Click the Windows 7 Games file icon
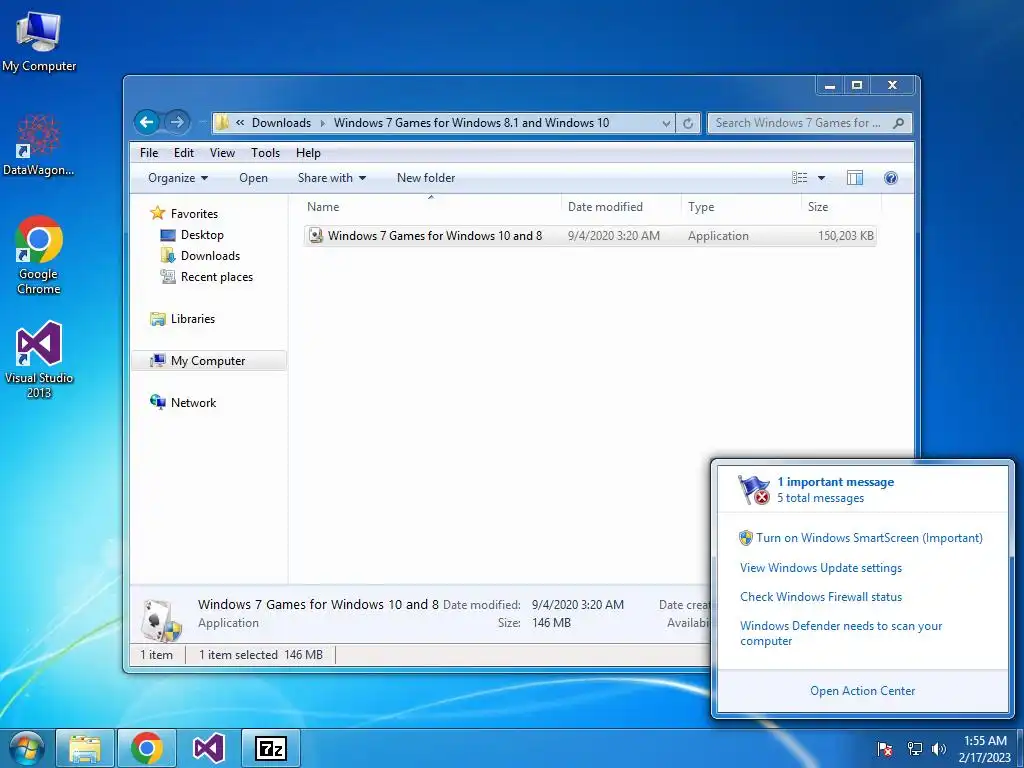Viewport: 1024px width, 768px height. [316, 236]
